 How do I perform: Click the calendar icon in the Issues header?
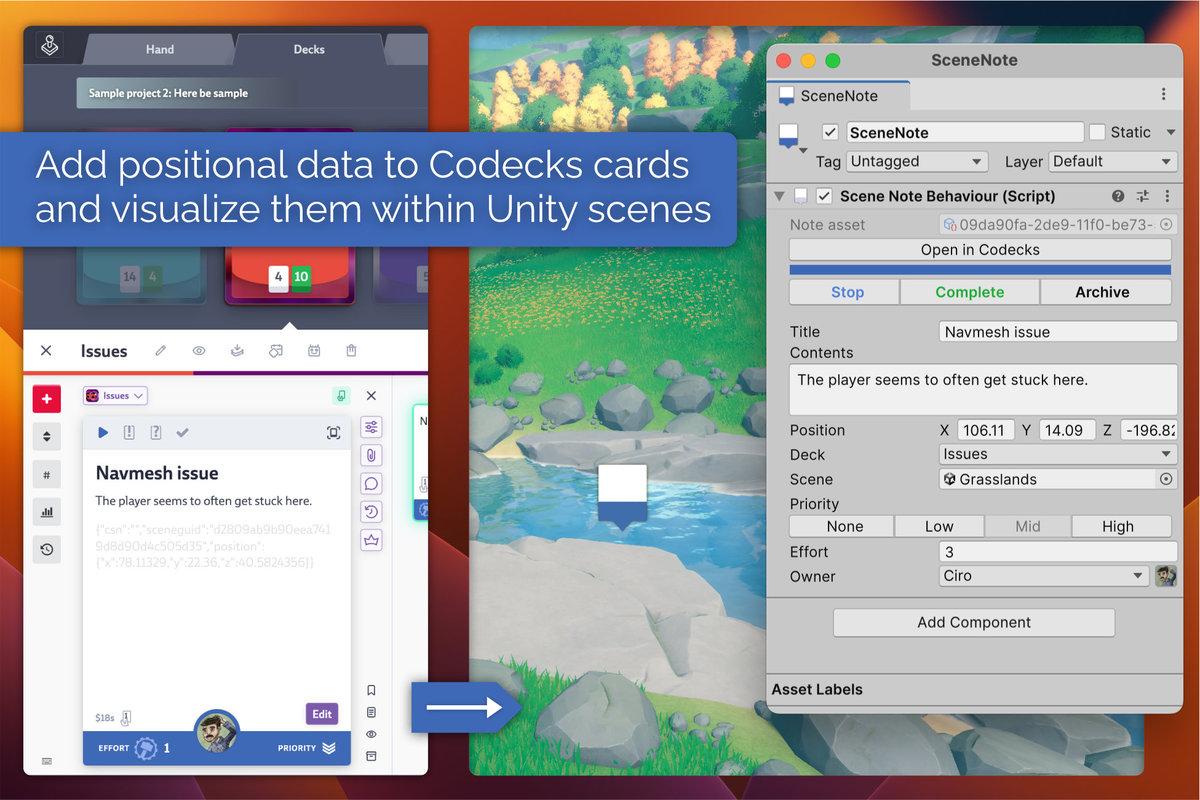(x=313, y=351)
